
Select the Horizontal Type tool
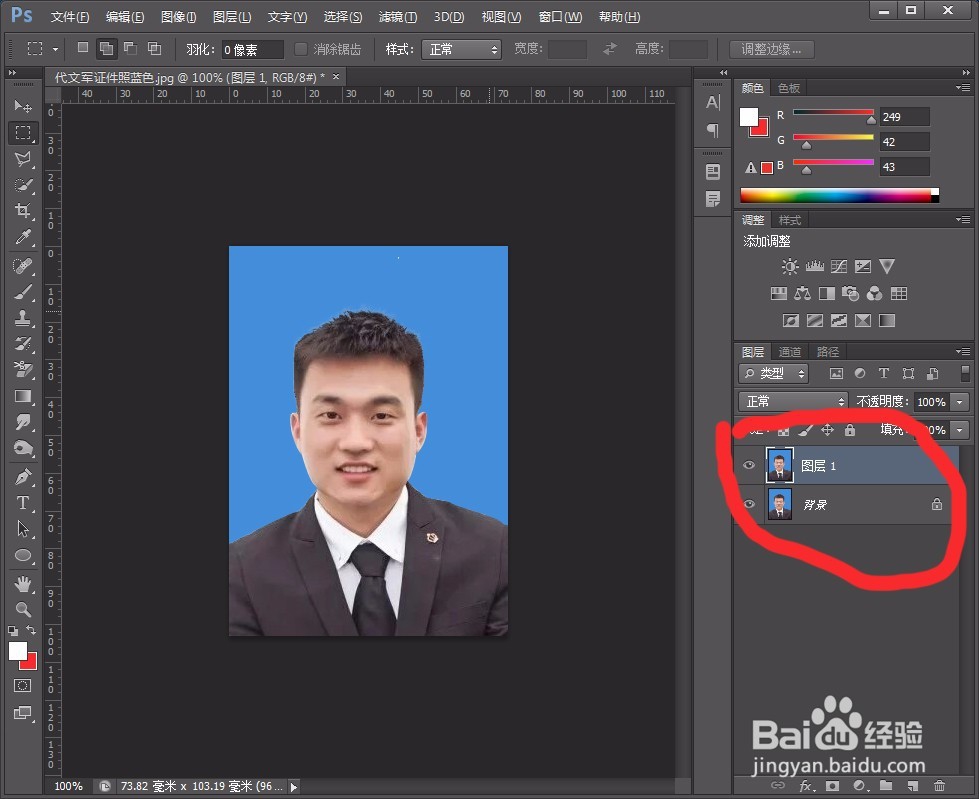tap(24, 502)
